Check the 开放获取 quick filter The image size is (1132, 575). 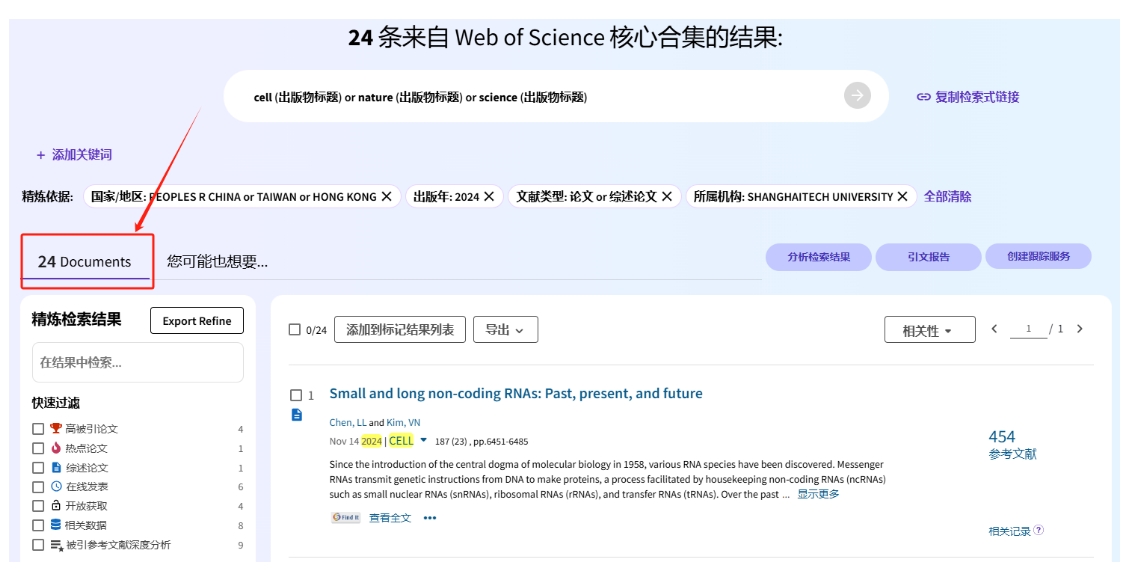[x=38, y=506]
